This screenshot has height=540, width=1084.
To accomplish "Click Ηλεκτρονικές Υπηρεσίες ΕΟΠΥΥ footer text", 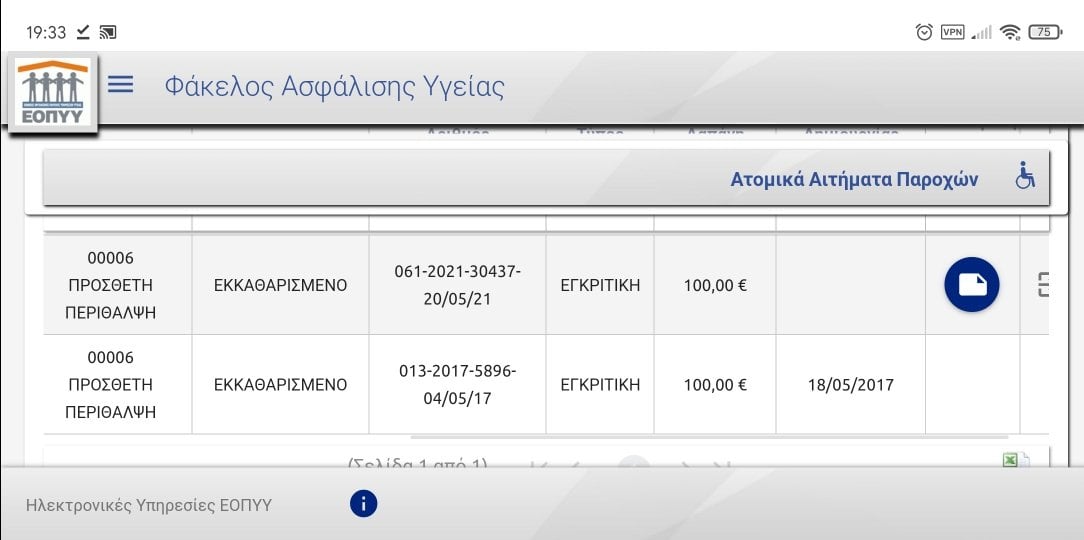I will (149, 505).
